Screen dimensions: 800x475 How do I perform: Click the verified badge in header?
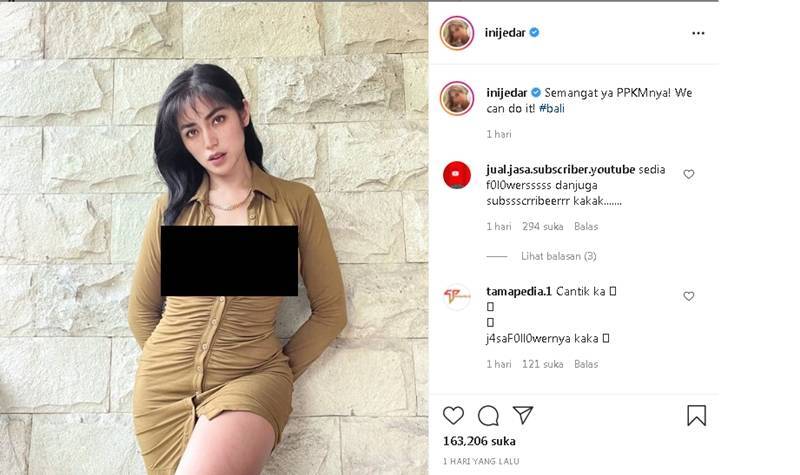click(534, 33)
